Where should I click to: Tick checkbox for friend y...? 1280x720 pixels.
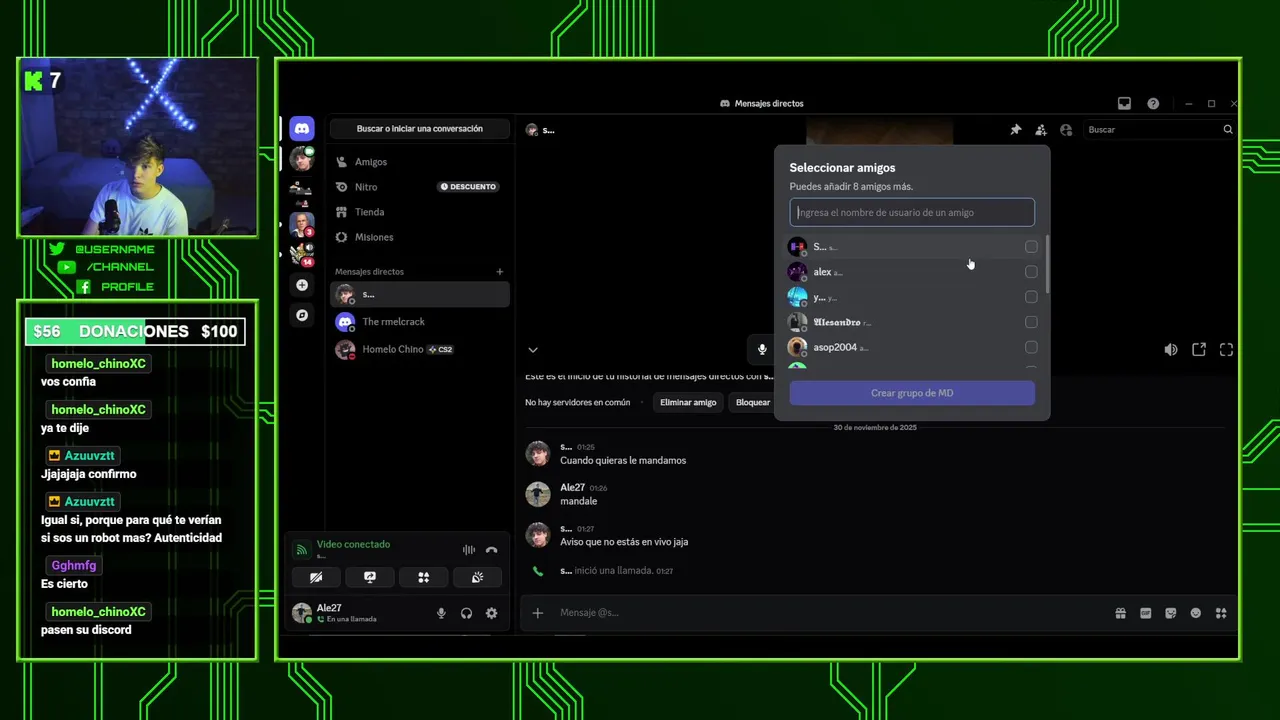(1031, 297)
